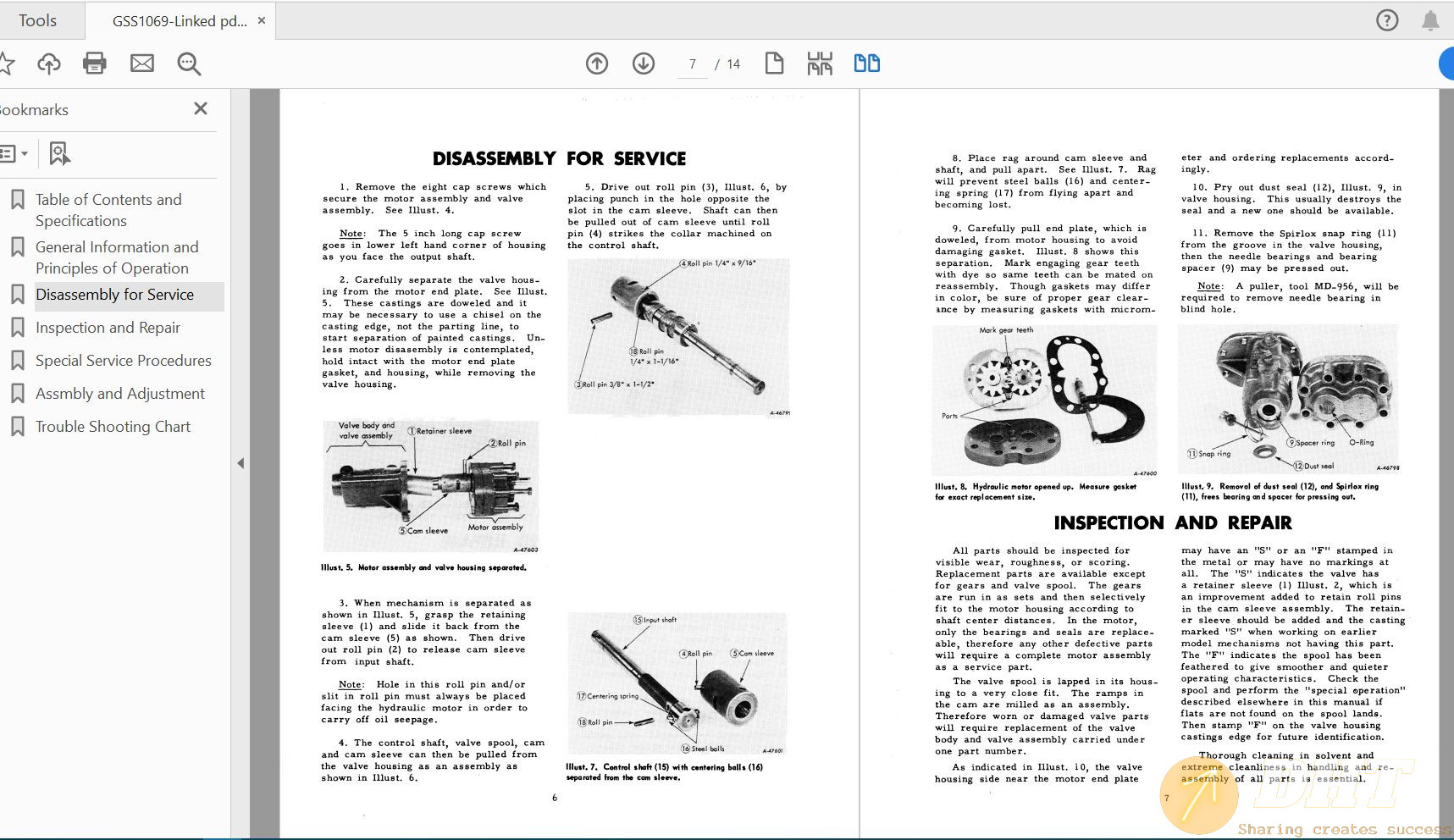
Task: Click the fit page scrolling icon
Action: coord(820,64)
